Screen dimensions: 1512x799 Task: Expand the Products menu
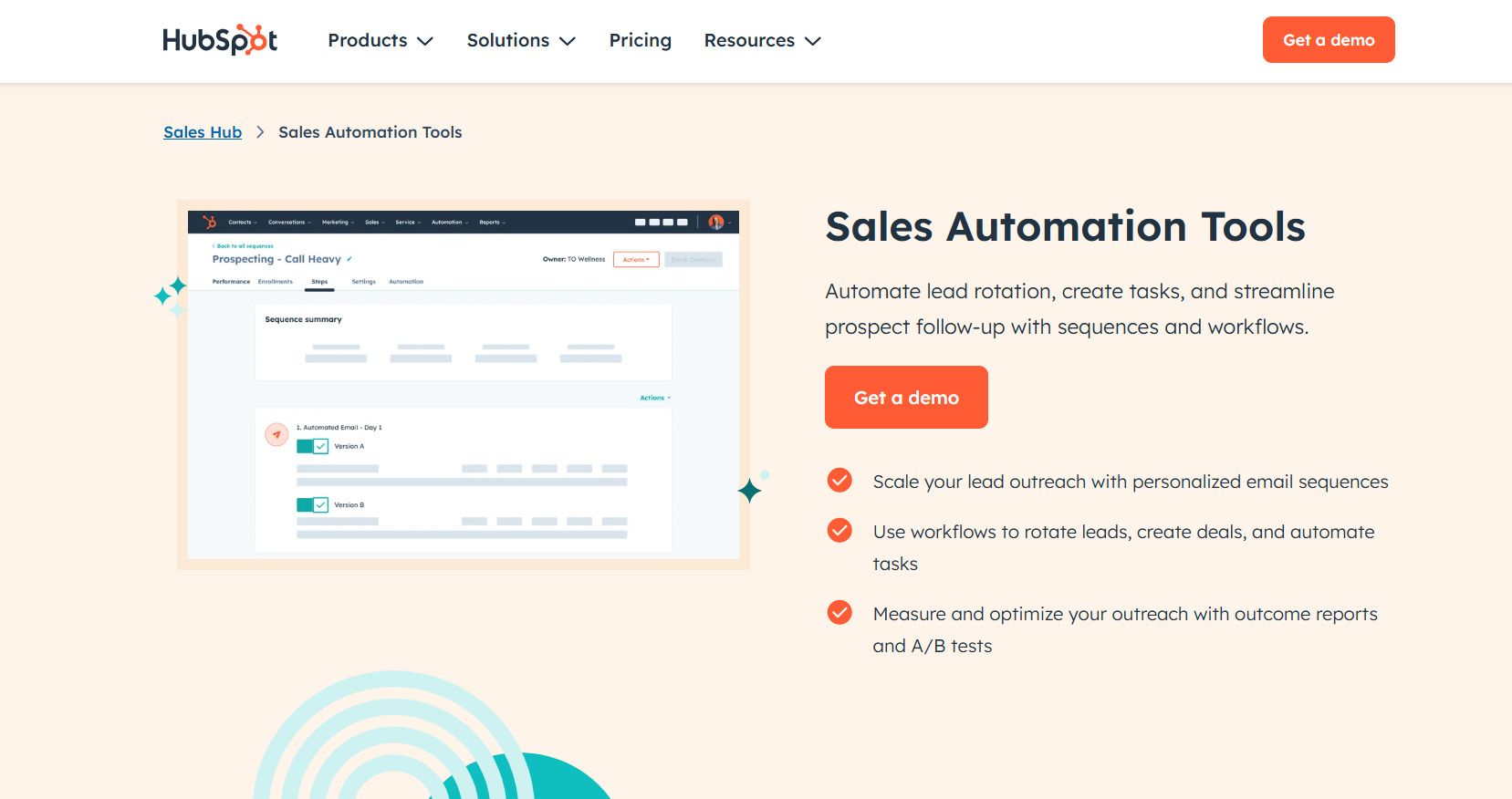point(381,40)
